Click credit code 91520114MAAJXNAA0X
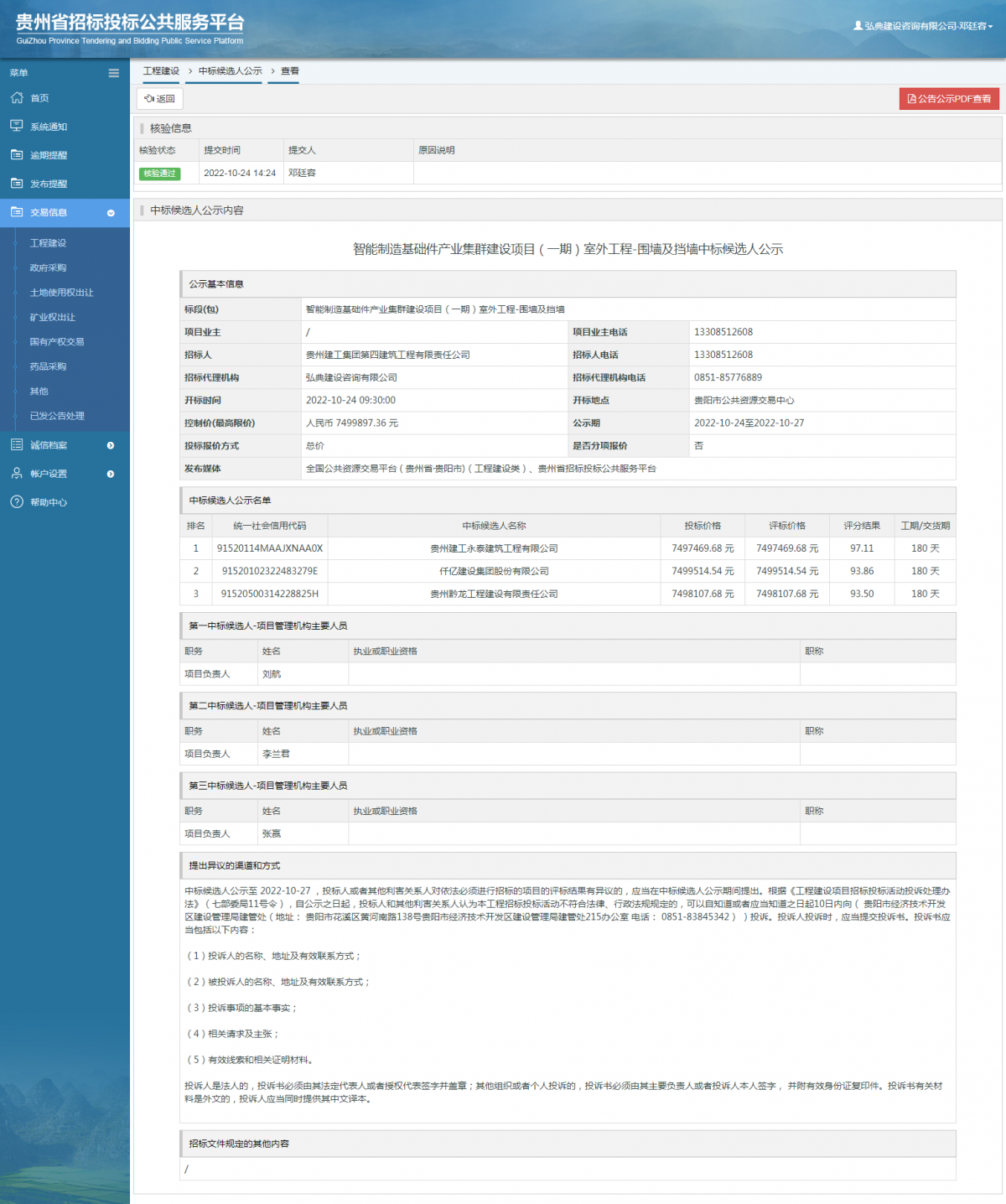 (270, 548)
